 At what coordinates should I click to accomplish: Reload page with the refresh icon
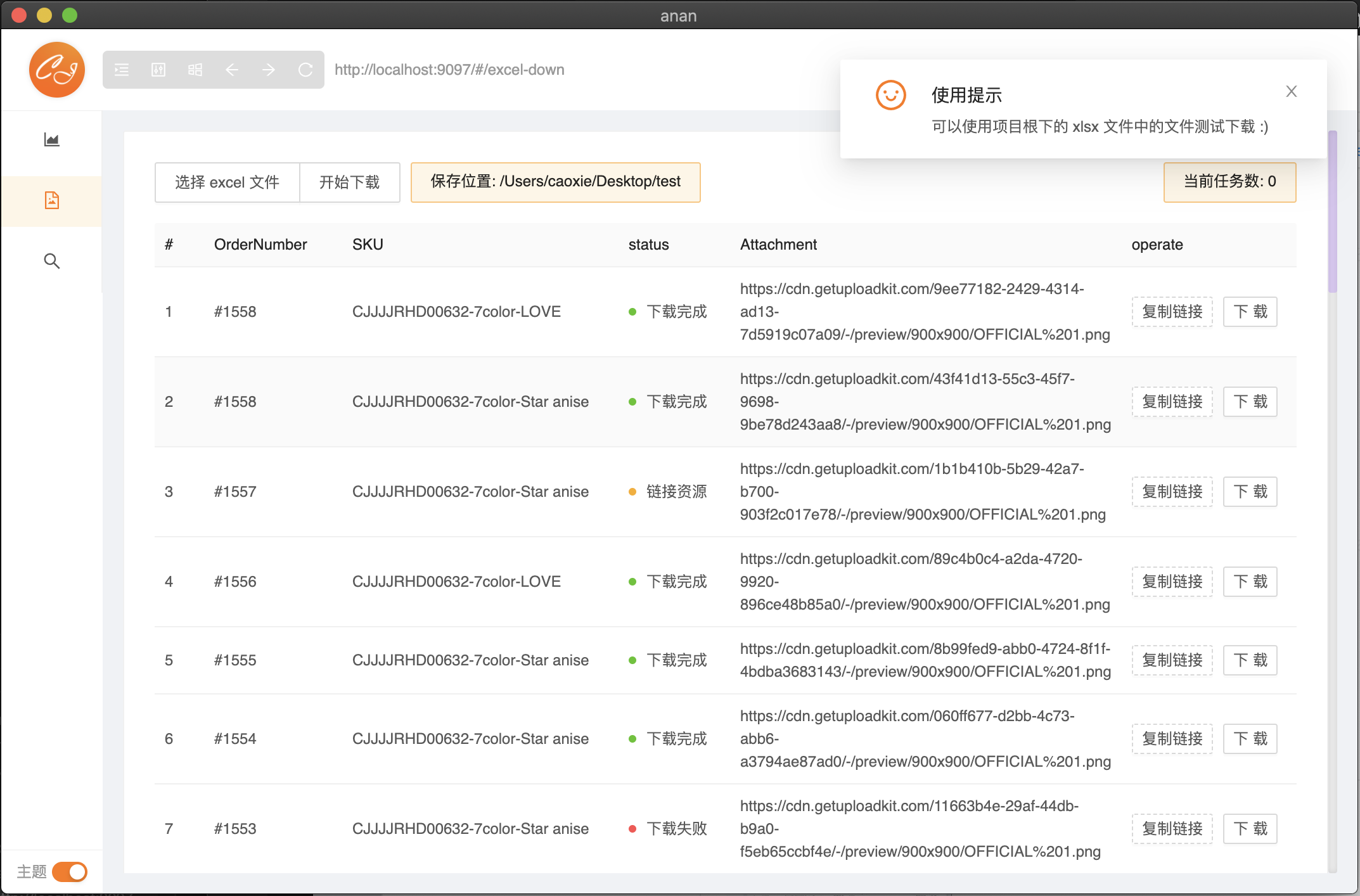[305, 70]
